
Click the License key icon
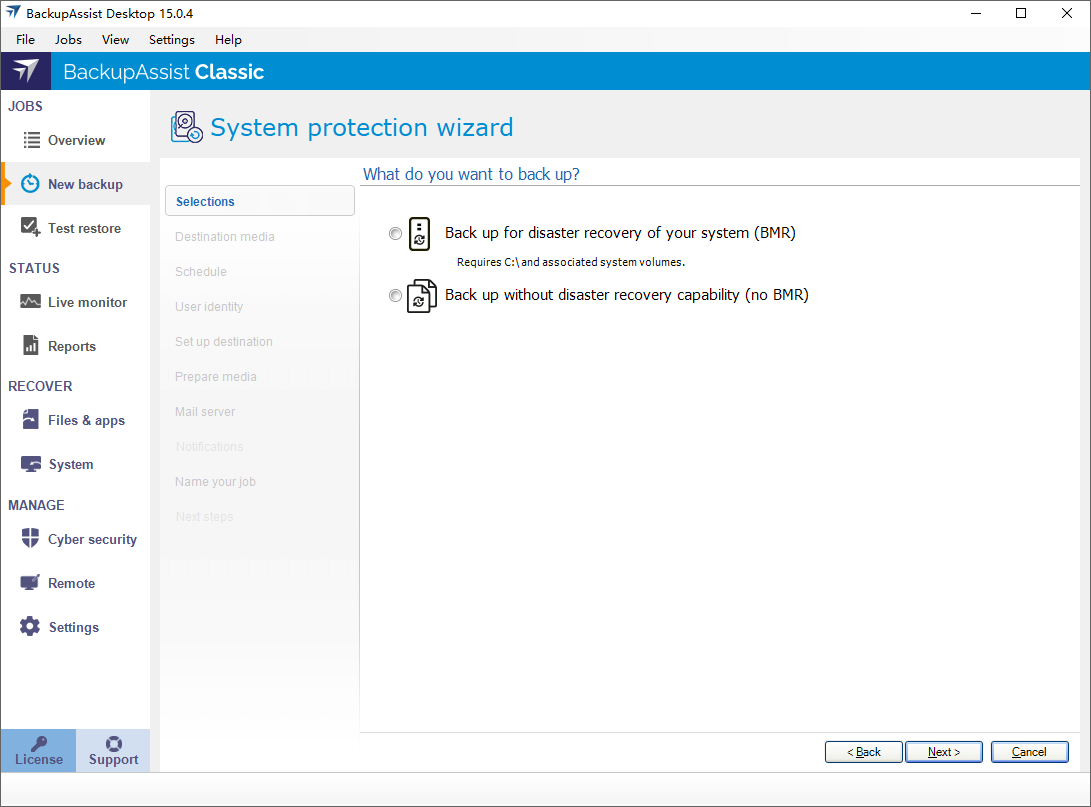[39, 744]
